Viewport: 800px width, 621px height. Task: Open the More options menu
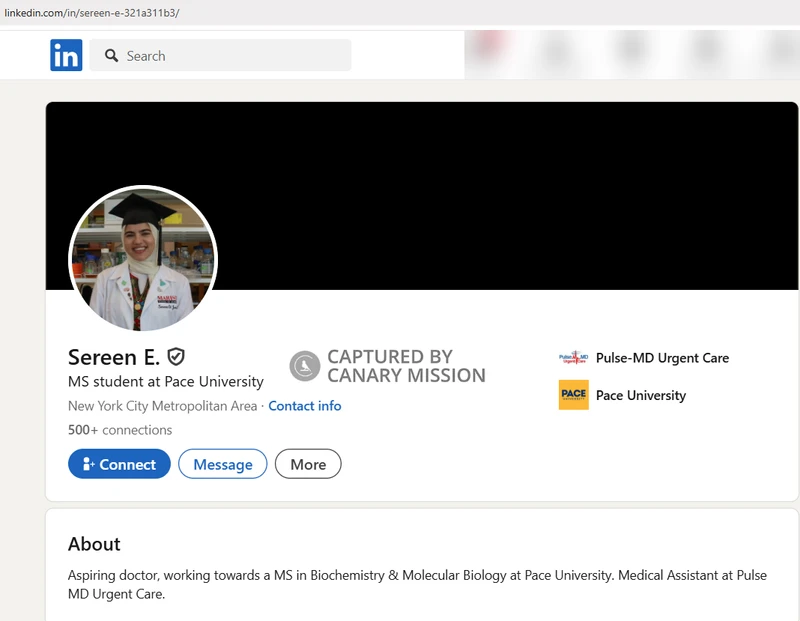[308, 464]
